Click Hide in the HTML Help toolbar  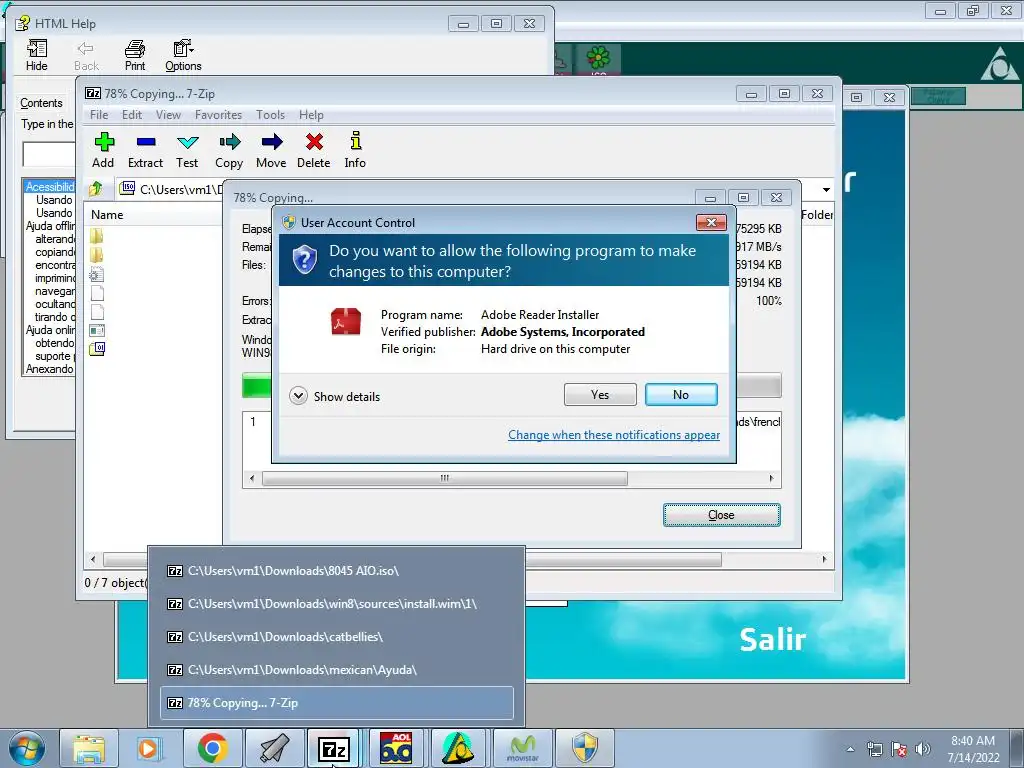pos(37,55)
